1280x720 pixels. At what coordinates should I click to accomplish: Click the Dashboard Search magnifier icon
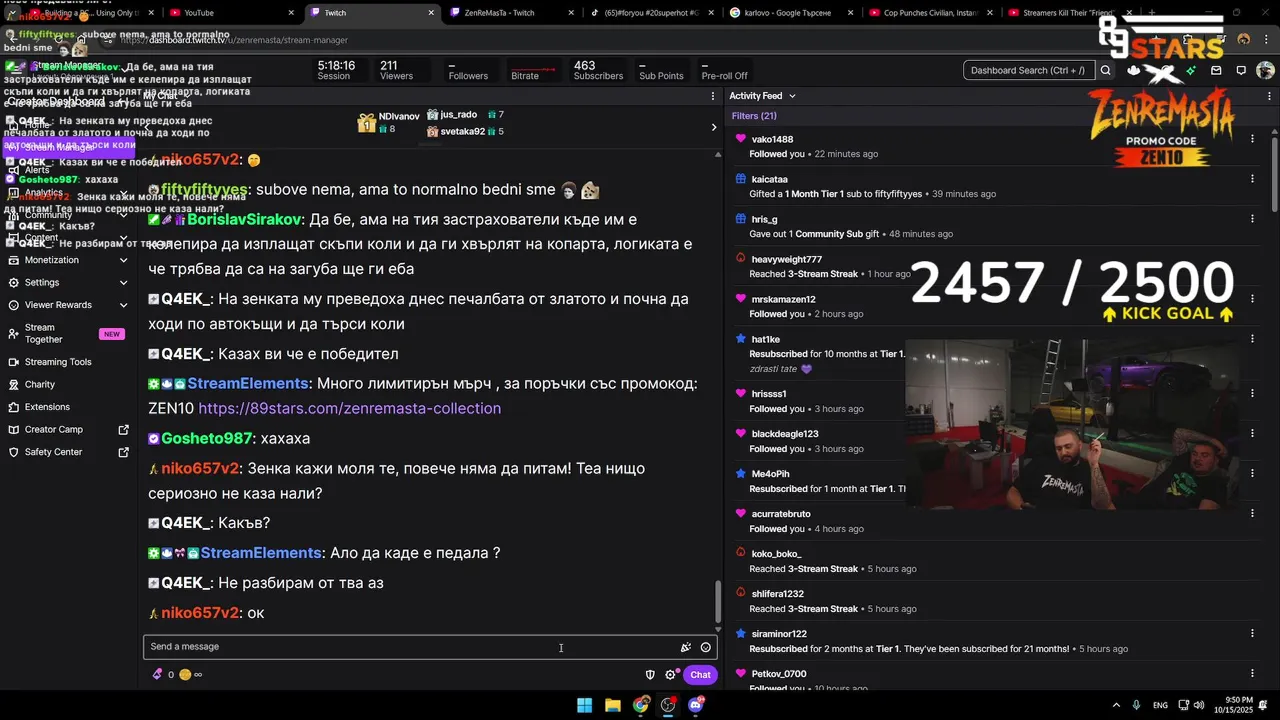1105,71
